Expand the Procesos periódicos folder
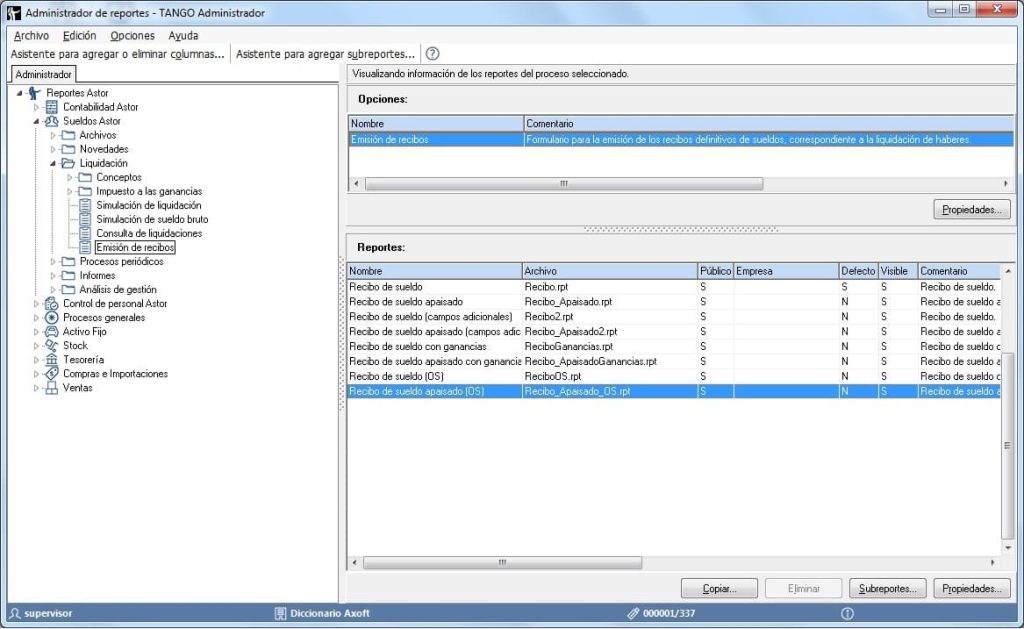The height and width of the screenshot is (629, 1024). (54, 262)
